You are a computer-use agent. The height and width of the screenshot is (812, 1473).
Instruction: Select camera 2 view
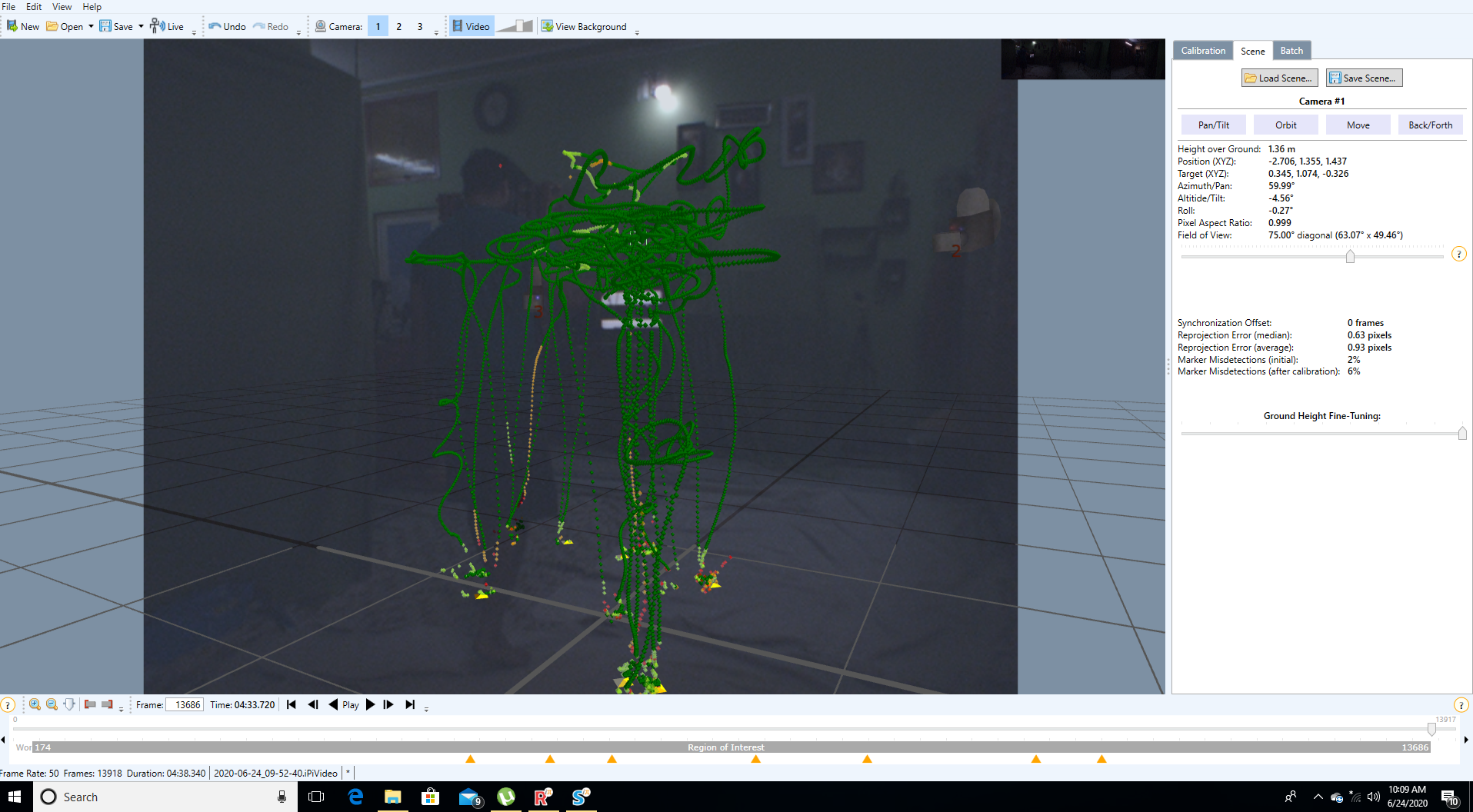(398, 26)
